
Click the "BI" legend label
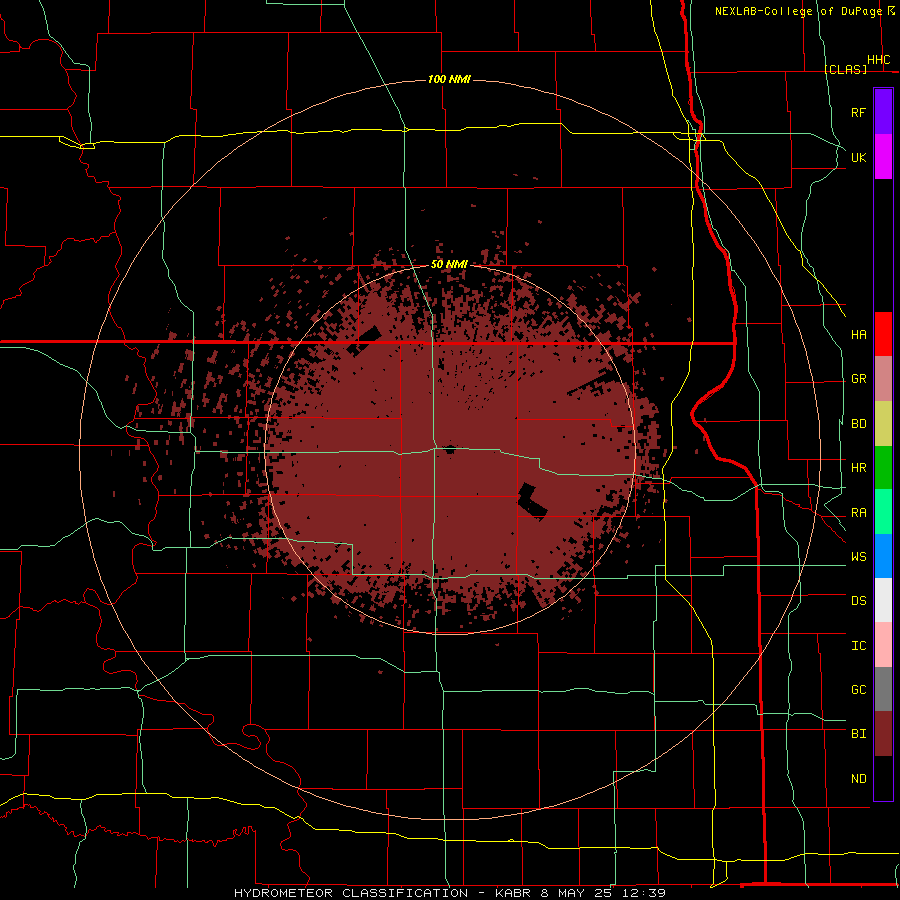(858, 734)
